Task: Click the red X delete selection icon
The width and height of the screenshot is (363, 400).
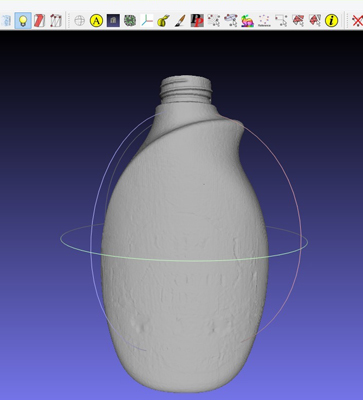Action: [357, 21]
